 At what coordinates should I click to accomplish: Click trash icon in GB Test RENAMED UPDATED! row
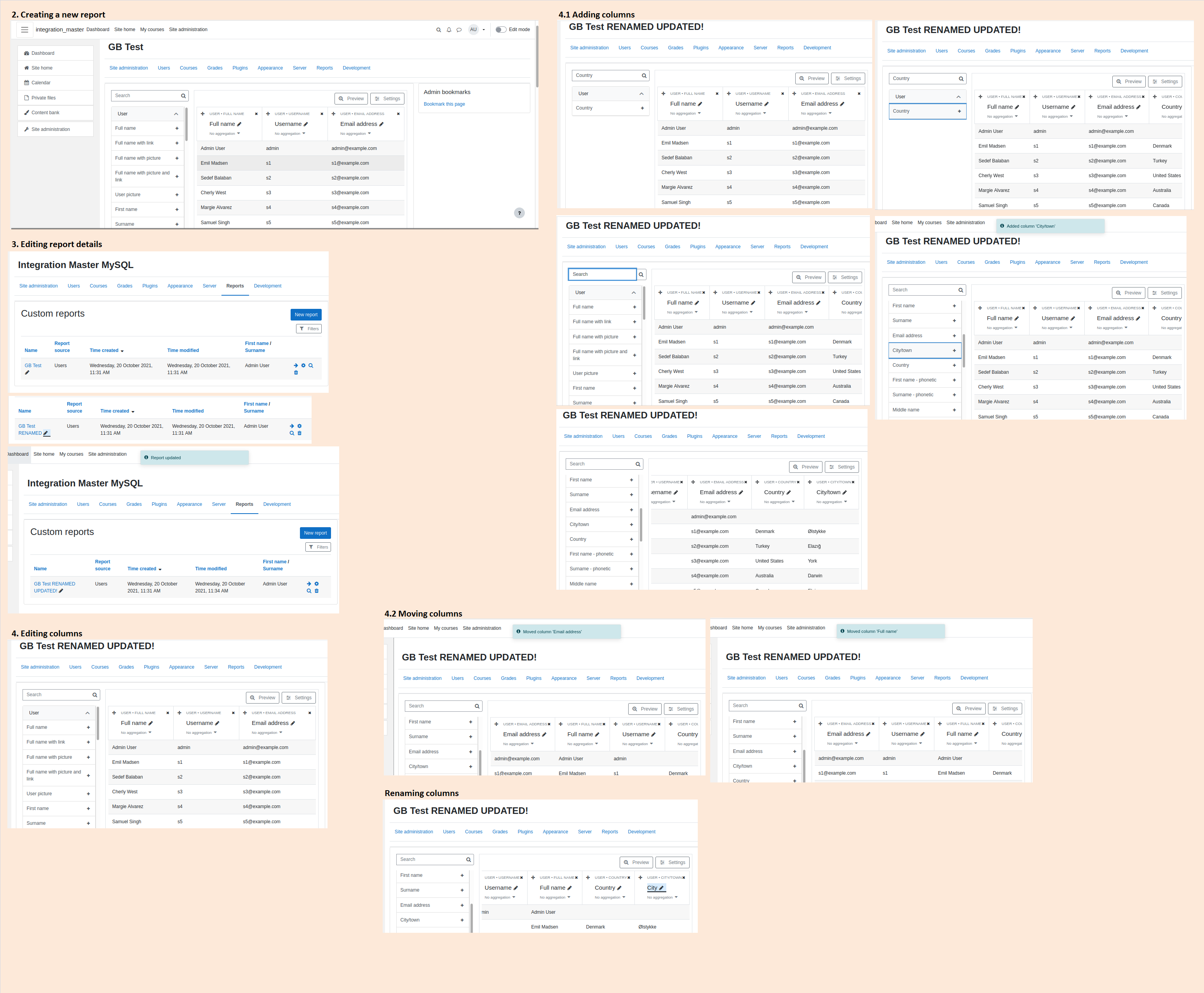(x=317, y=591)
